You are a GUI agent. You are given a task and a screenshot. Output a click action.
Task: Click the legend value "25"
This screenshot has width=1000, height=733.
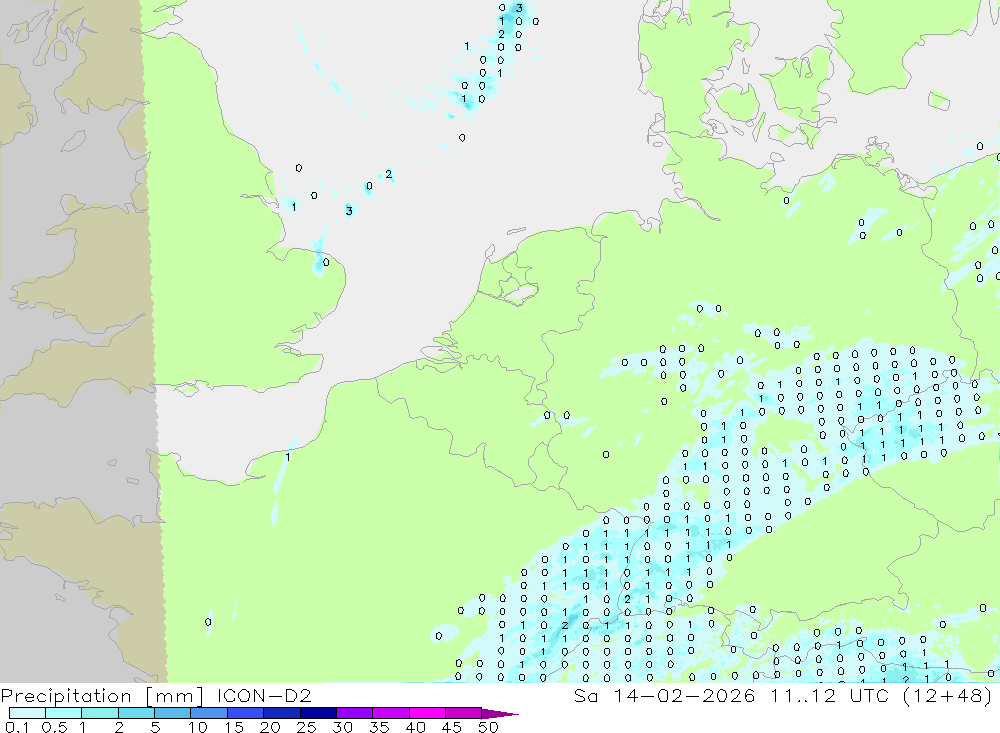coord(307,727)
